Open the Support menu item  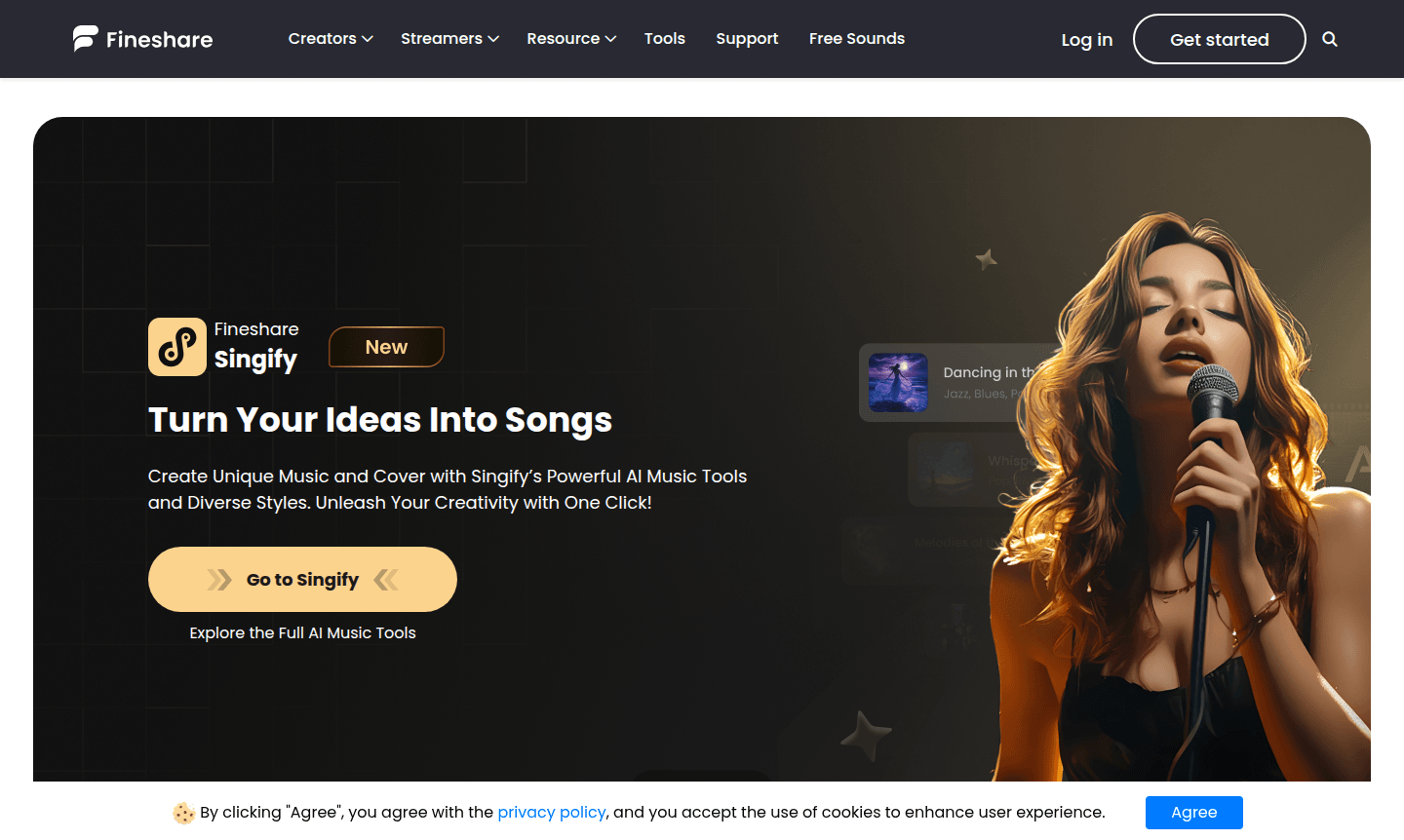[747, 39]
